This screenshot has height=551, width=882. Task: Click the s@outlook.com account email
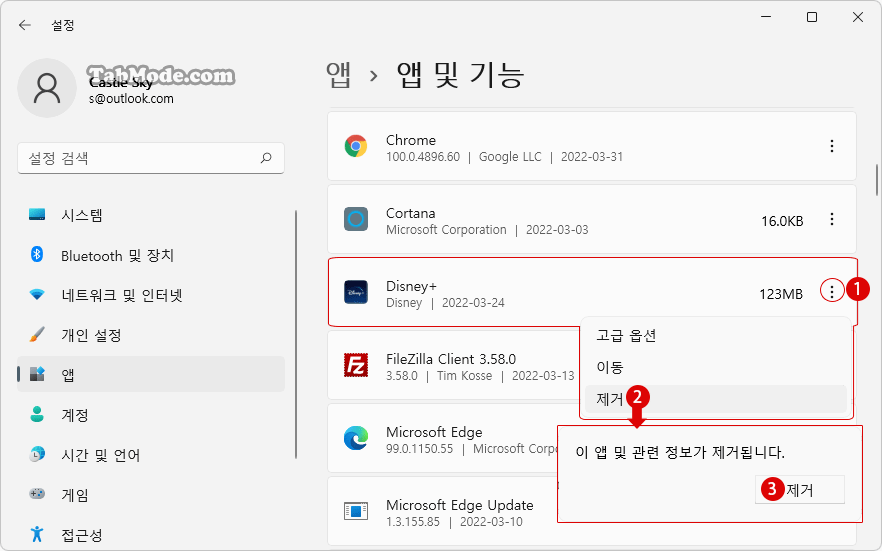click(x=131, y=98)
